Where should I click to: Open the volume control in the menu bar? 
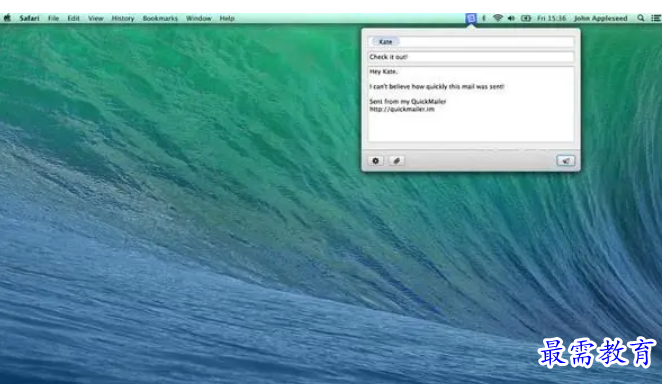click(511, 18)
